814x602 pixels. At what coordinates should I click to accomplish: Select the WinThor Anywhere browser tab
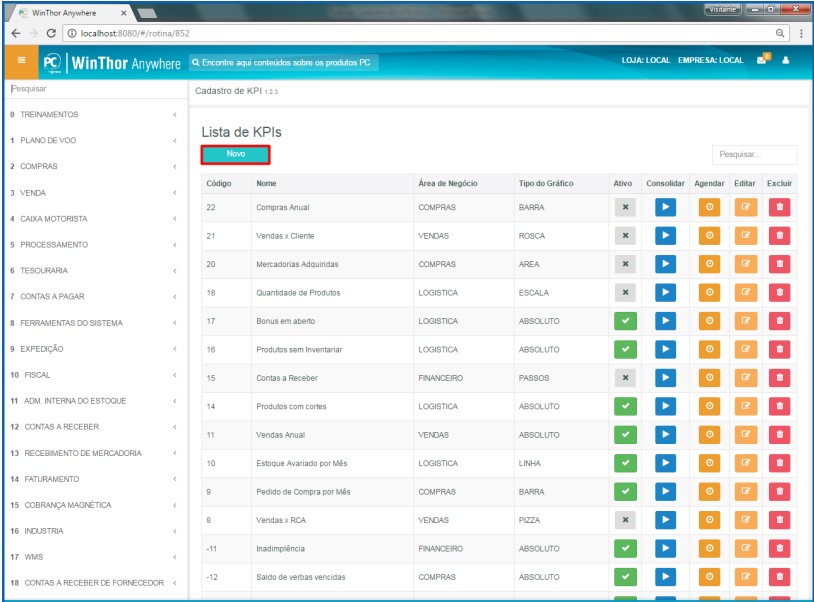click(x=70, y=13)
